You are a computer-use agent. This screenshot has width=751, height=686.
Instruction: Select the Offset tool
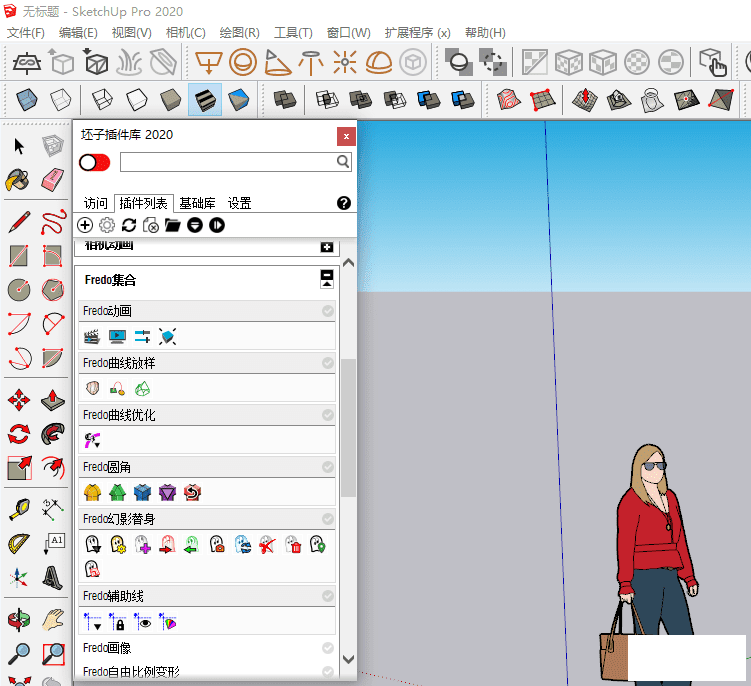[53, 468]
